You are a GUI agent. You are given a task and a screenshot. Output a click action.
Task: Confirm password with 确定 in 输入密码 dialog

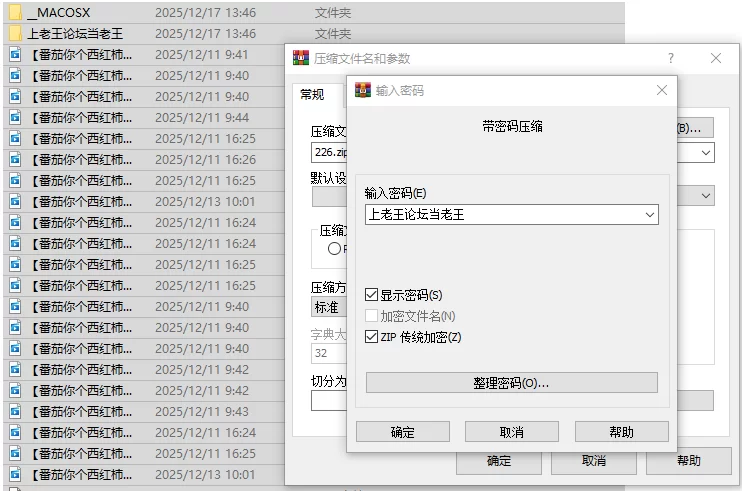pos(403,432)
